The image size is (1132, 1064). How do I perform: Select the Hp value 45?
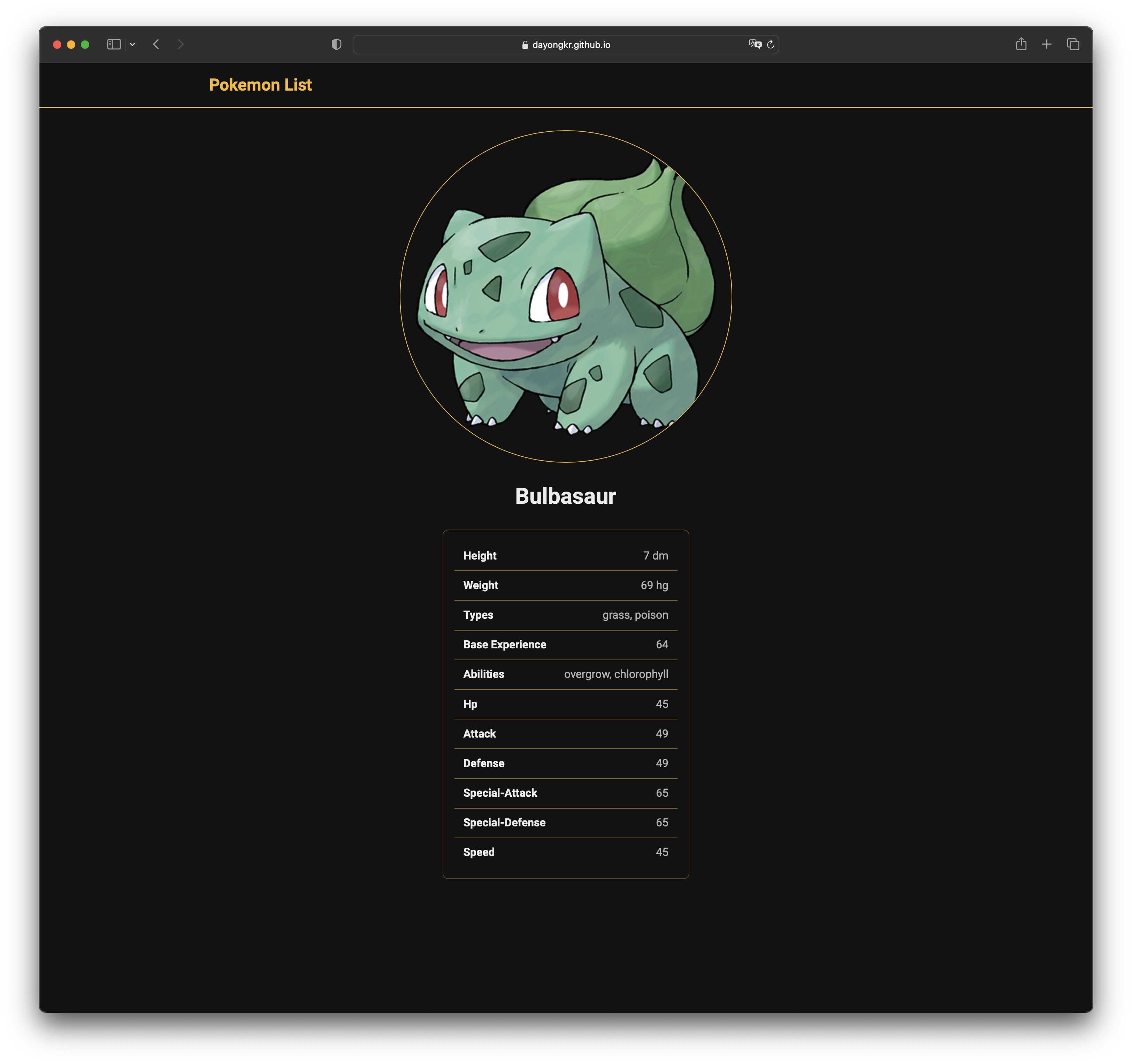tap(661, 704)
